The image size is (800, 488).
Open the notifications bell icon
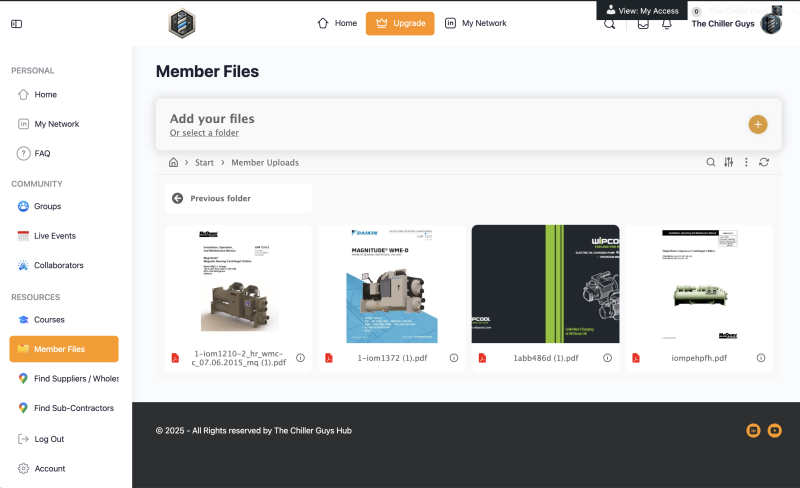(x=667, y=24)
